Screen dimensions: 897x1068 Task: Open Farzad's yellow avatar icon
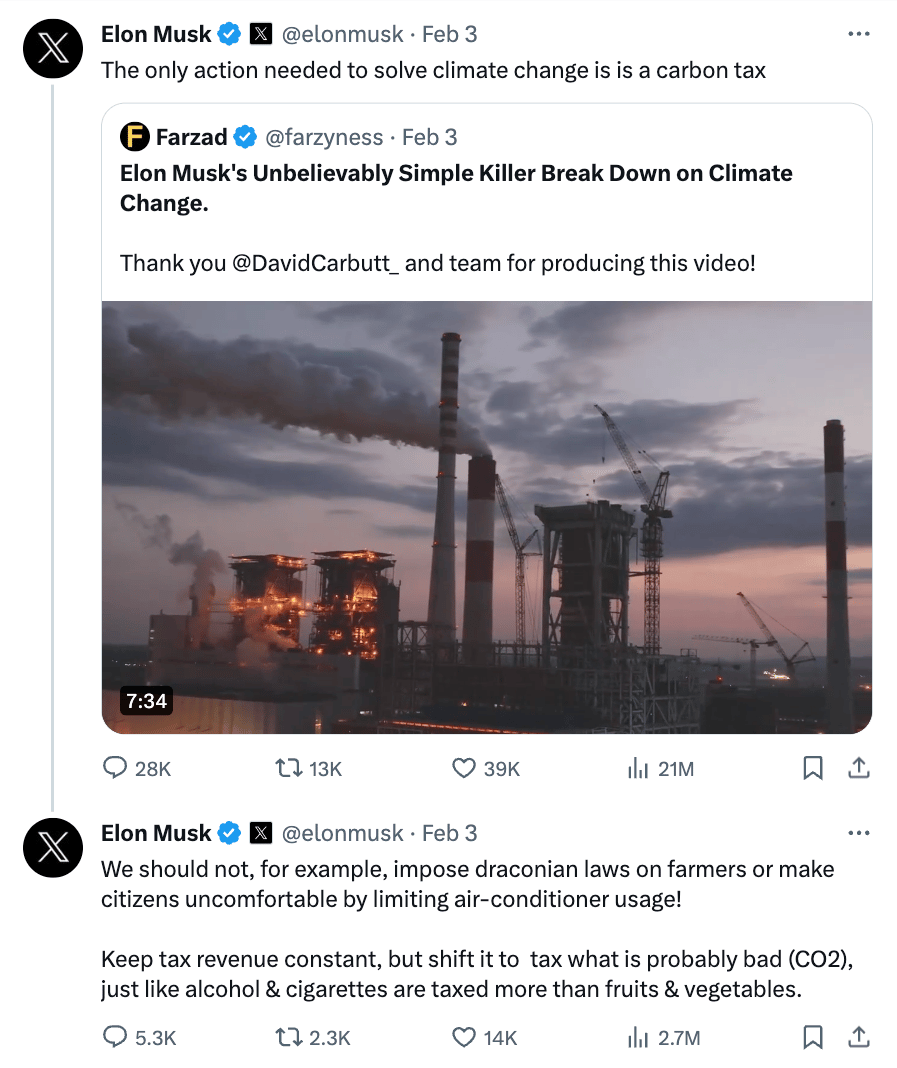click(134, 137)
